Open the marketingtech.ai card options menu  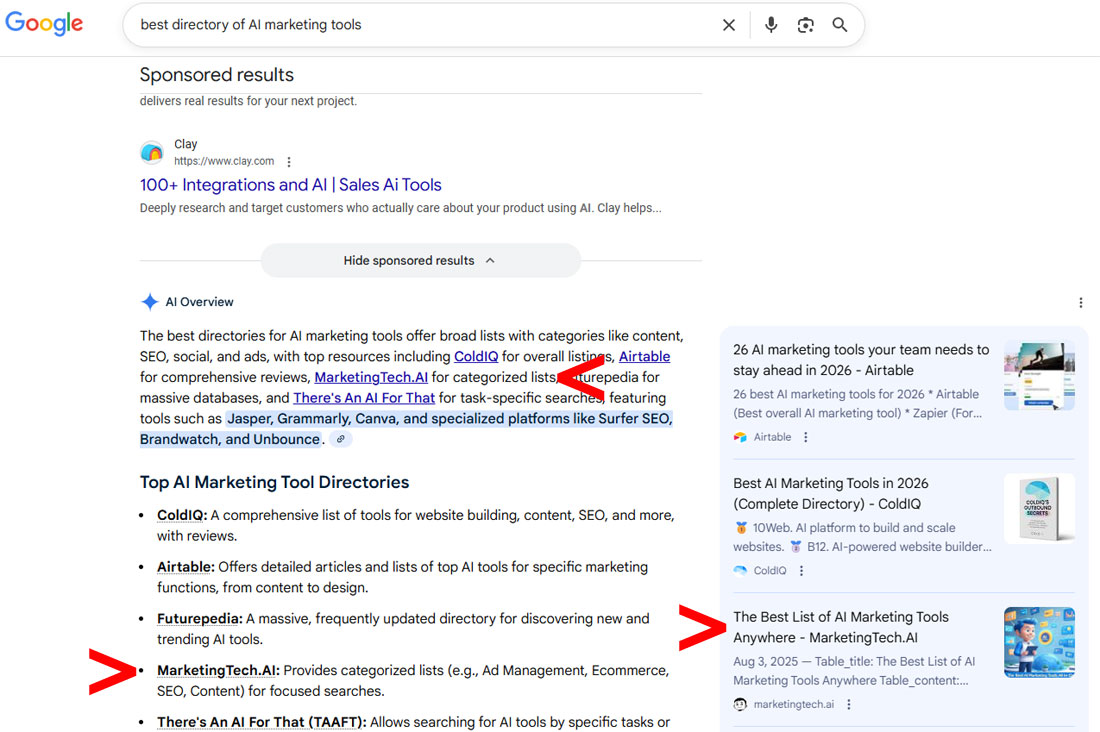point(848,704)
